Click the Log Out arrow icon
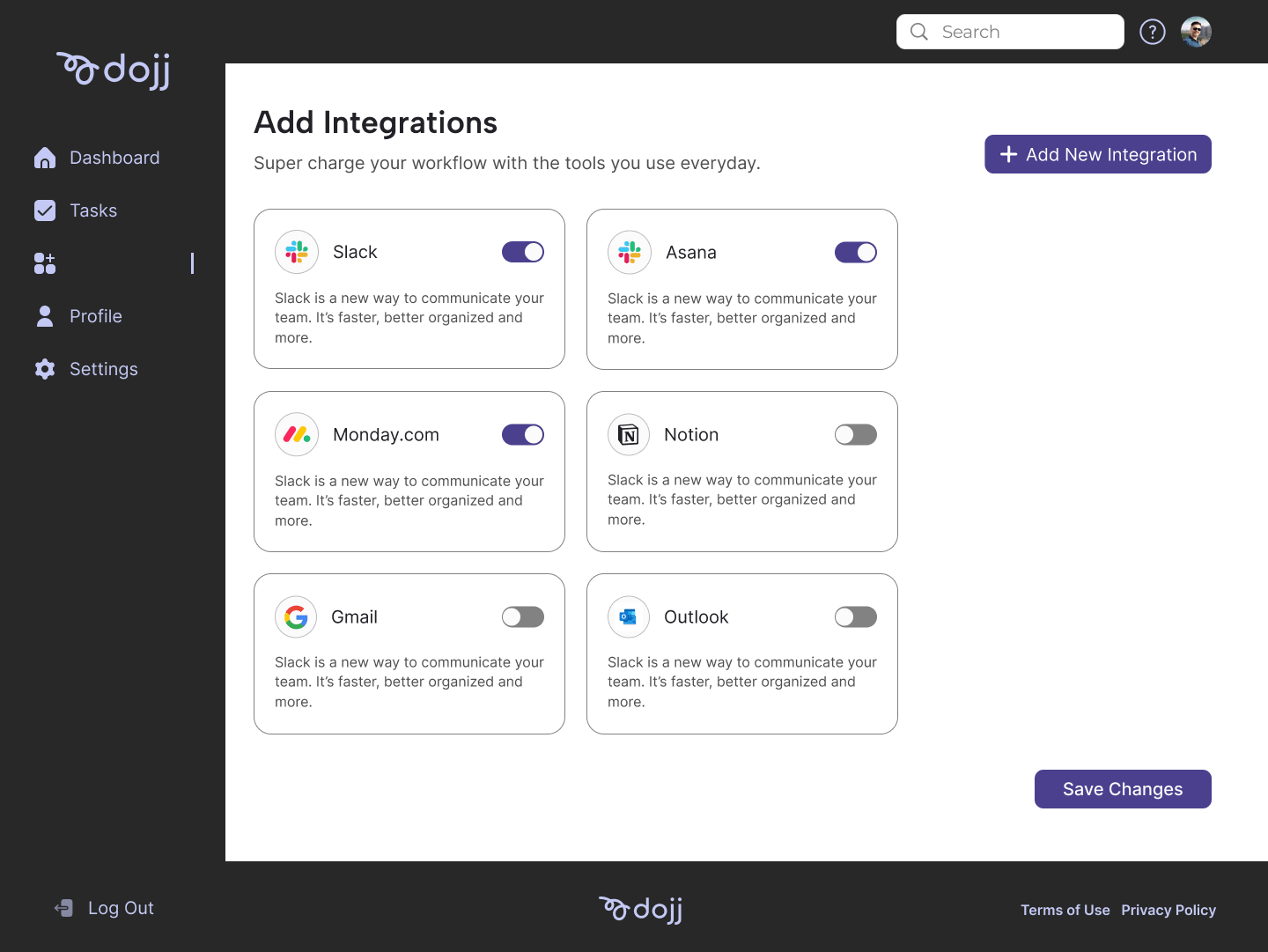Viewport: 1268px width, 952px height. [x=63, y=908]
